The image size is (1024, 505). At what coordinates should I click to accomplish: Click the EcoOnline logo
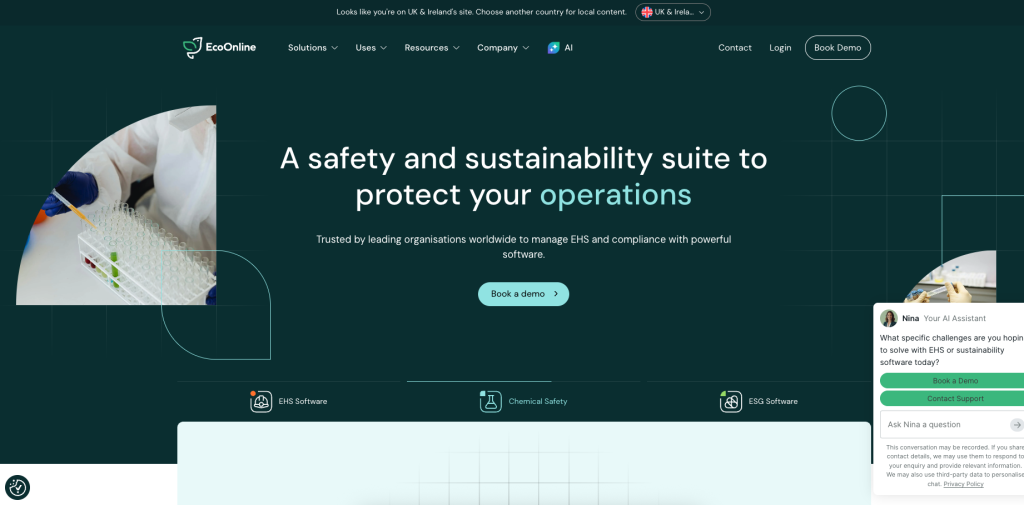pos(219,48)
